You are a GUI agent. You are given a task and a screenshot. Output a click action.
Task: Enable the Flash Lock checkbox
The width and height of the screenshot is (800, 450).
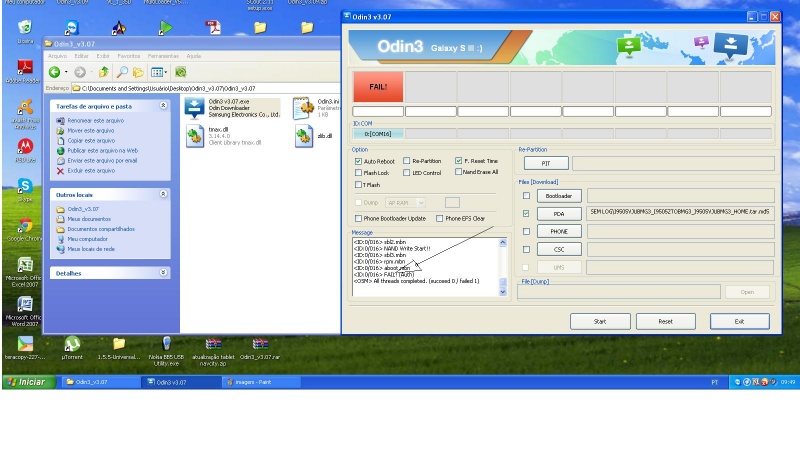pos(358,173)
